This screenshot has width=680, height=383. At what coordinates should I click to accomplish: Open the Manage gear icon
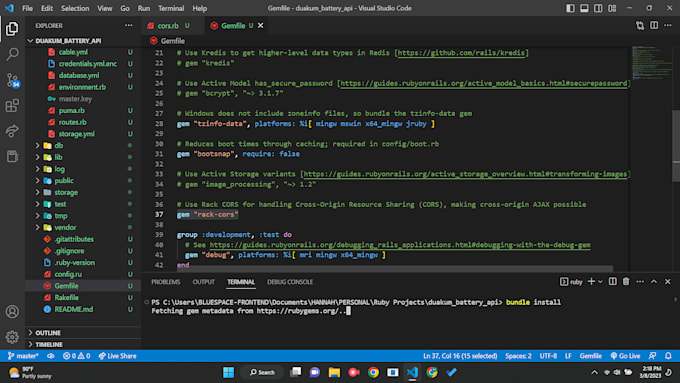(12, 337)
